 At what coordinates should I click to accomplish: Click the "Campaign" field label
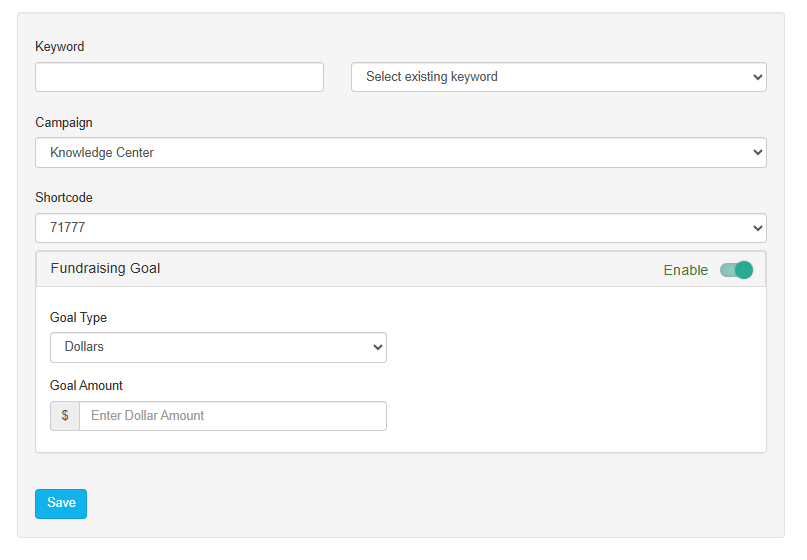[64, 123]
